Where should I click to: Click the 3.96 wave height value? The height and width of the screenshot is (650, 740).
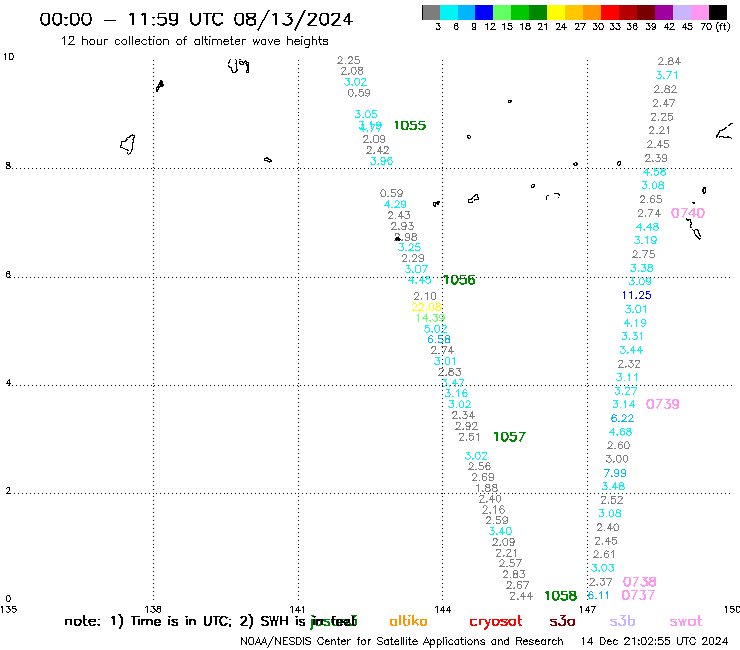381,161
